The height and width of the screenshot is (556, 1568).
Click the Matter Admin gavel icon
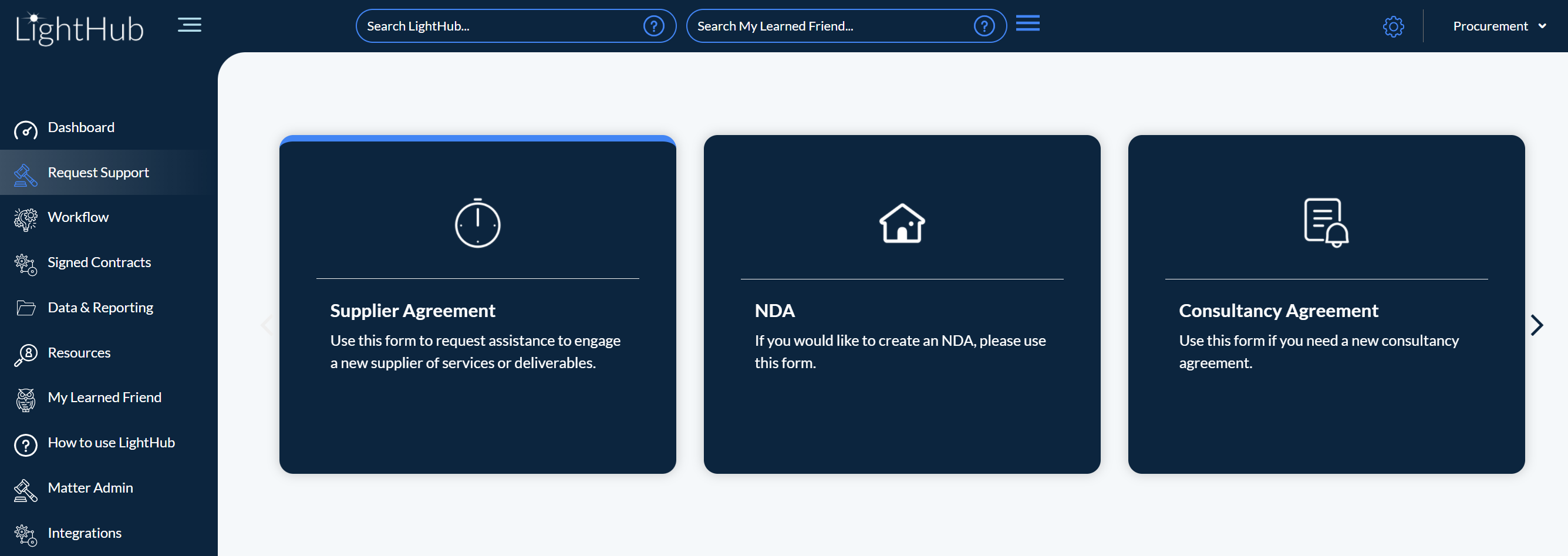[x=25, y=490]
